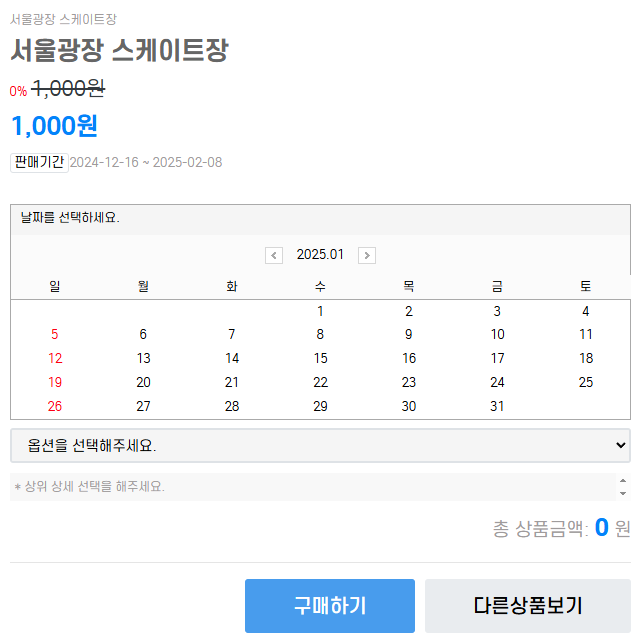Image resolution: width=637 pixels, height=642 pixels.
Task: Select January 3 on the calendar
Action: point(497,311)
